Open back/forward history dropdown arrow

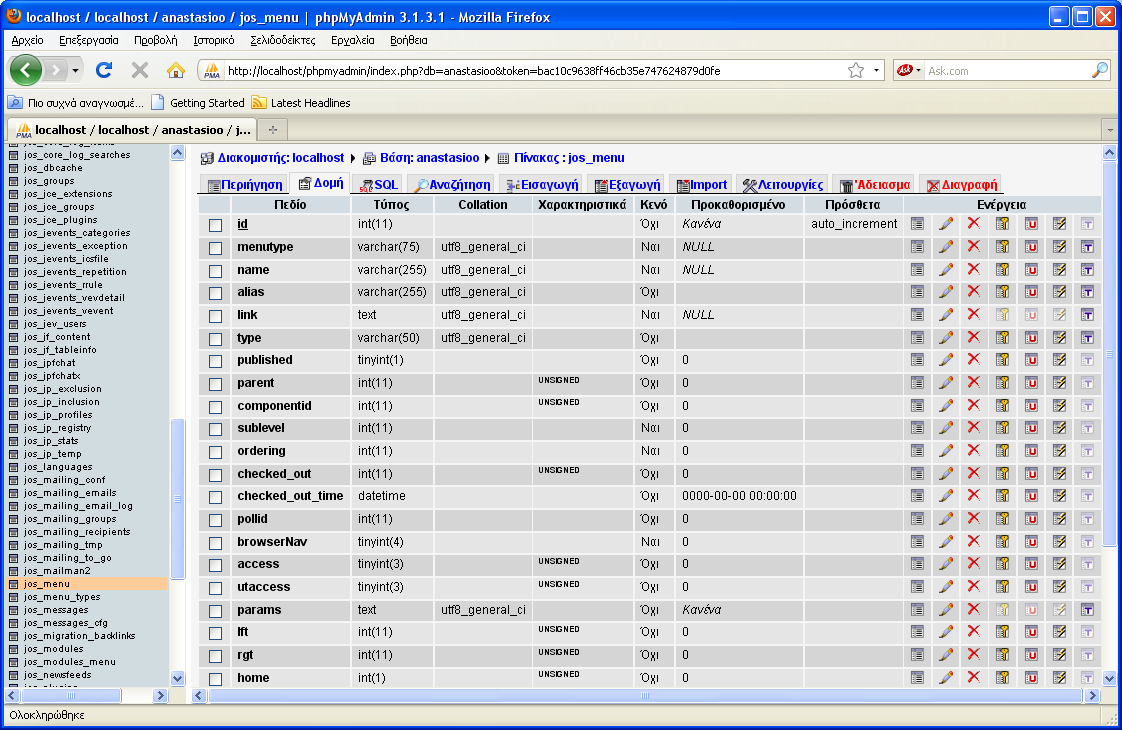pyautogui.click(x=75, y=70)
